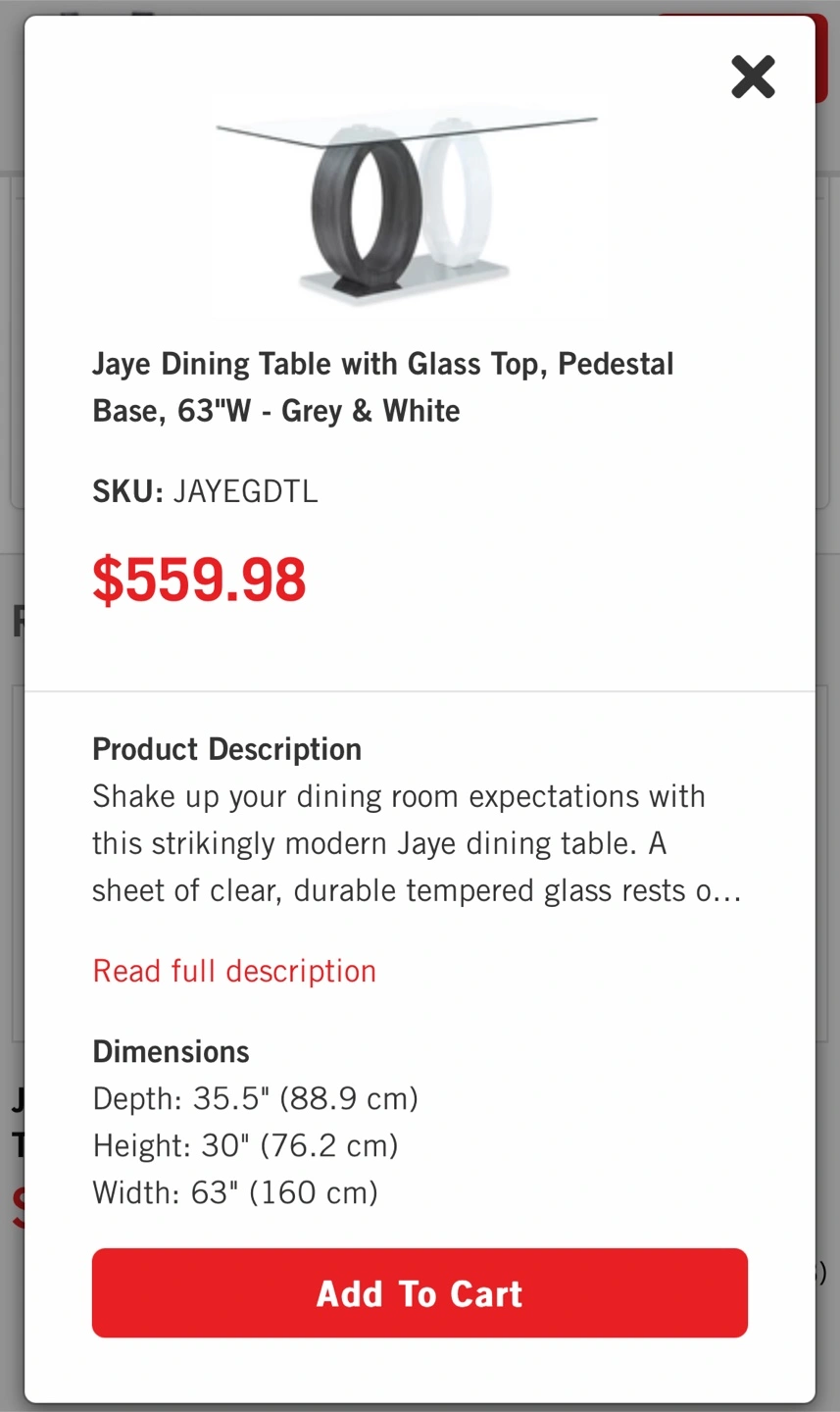The image size is (840, 1412).
Task: Click the $559.98 price
Action: 199,580
